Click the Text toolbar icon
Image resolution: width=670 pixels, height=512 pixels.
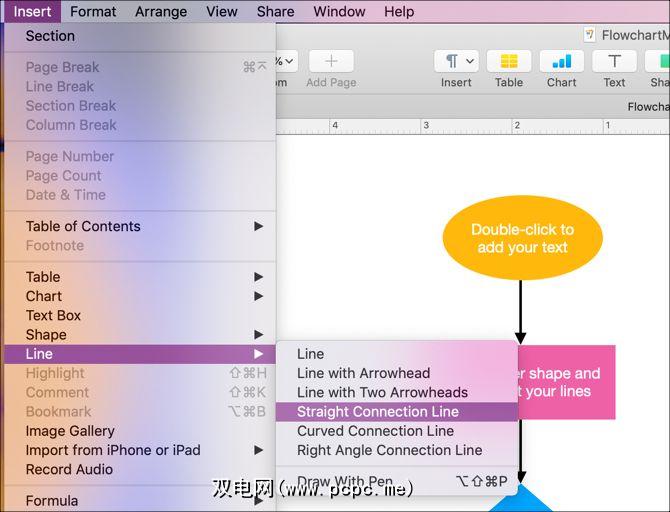(x=614, y=61)
